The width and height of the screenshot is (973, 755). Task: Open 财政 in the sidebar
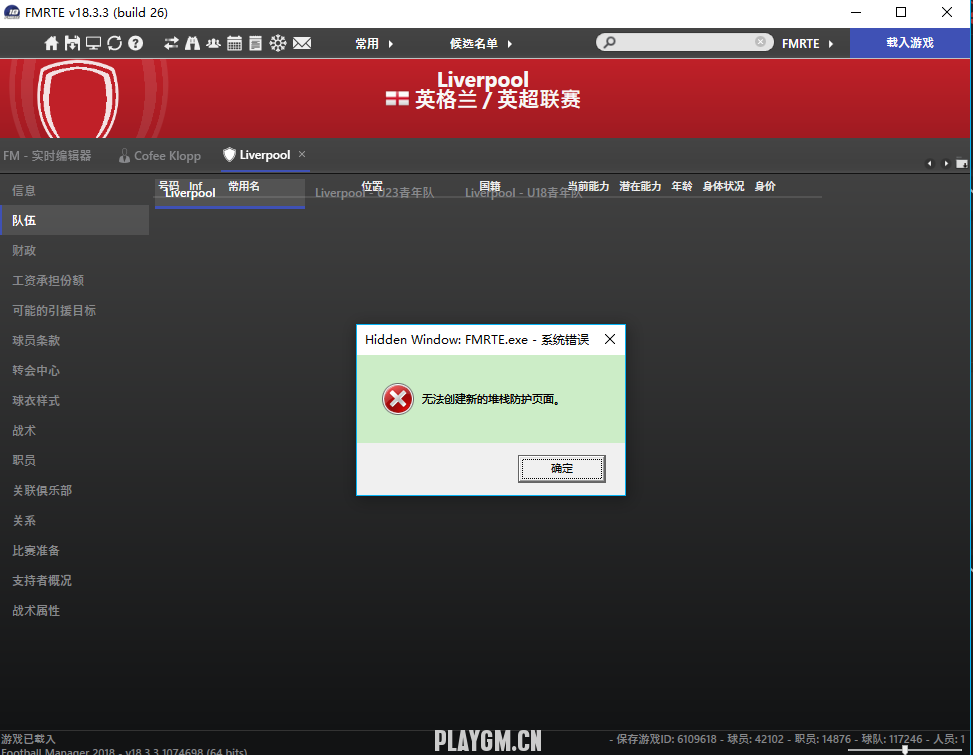74,251
